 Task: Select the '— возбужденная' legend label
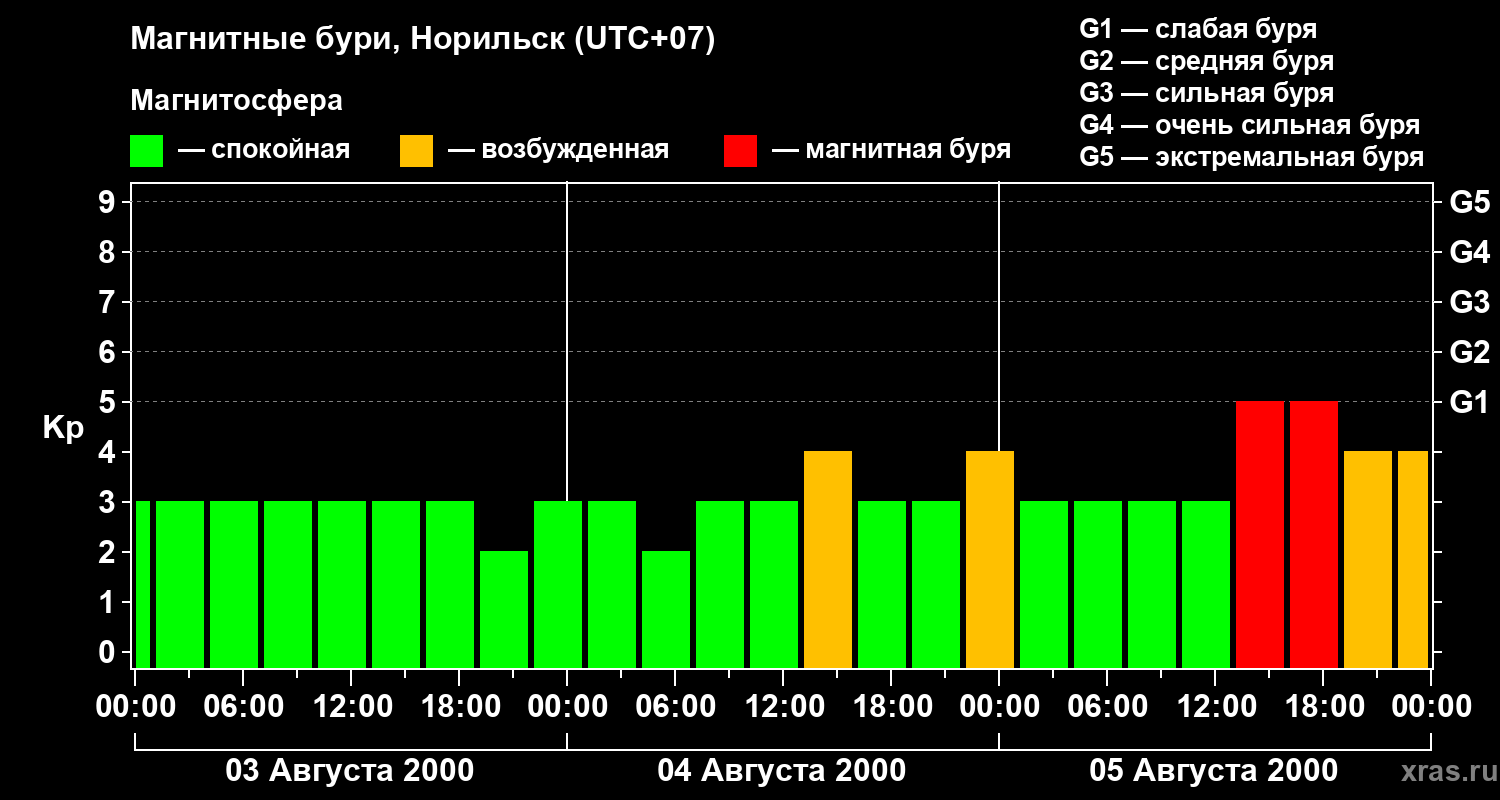(558, 150)
